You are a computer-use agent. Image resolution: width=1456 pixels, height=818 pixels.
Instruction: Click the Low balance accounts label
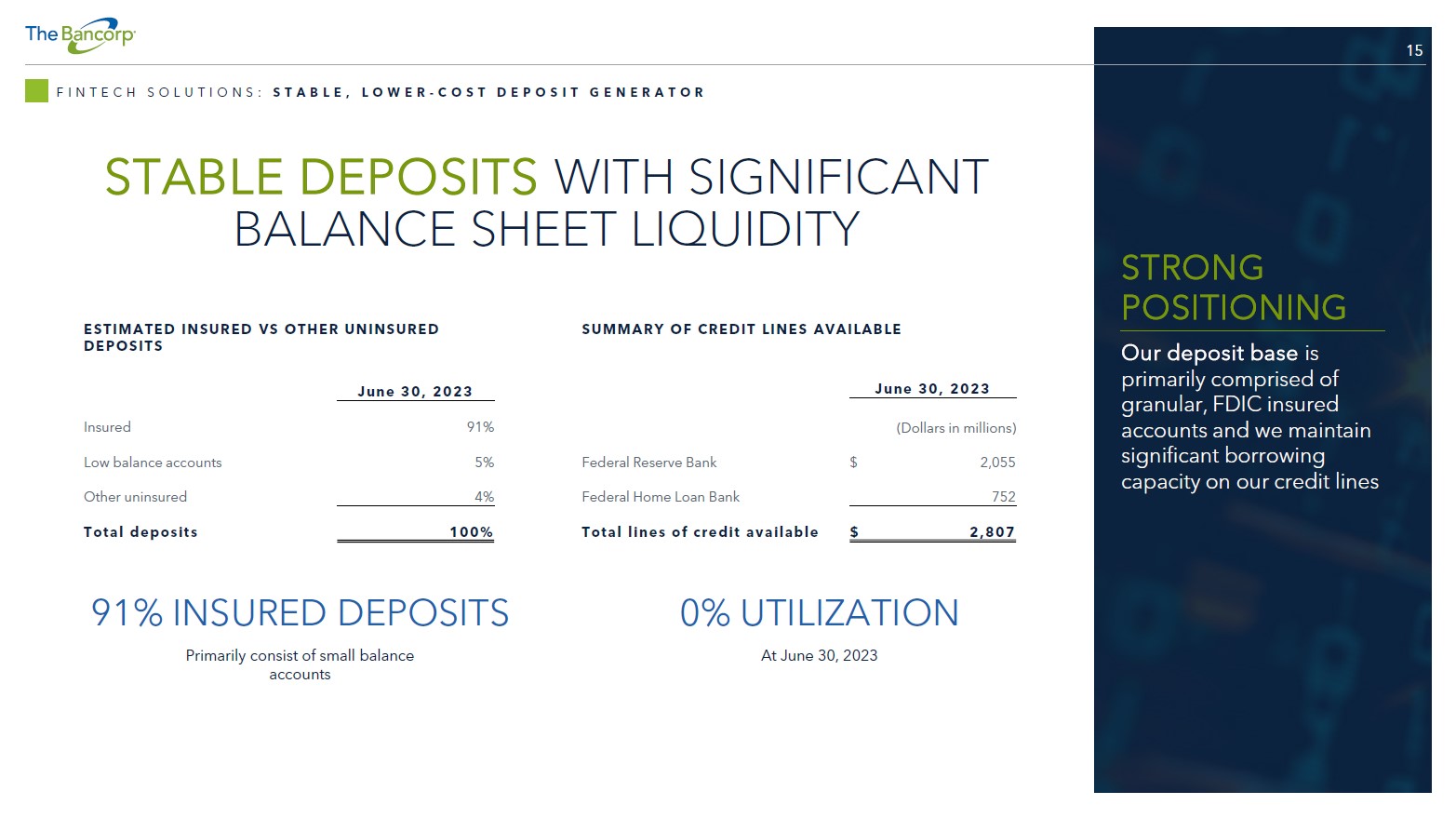[x=153, y=463]
